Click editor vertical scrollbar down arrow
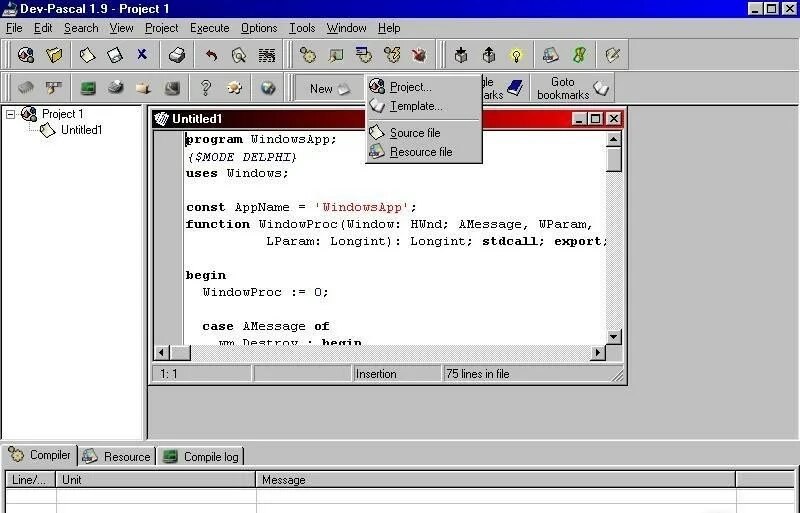 click(613, 336)
